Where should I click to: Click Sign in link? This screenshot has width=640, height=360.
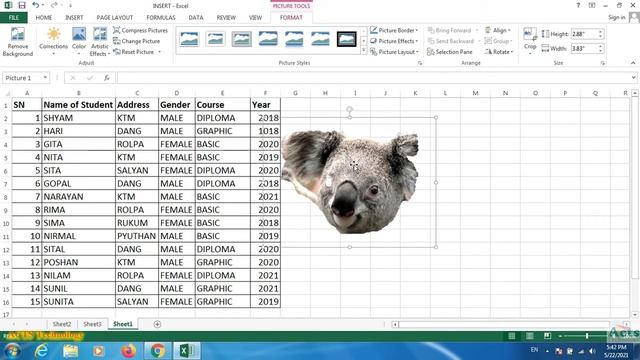pyautogui.click(x=616, y=18)
